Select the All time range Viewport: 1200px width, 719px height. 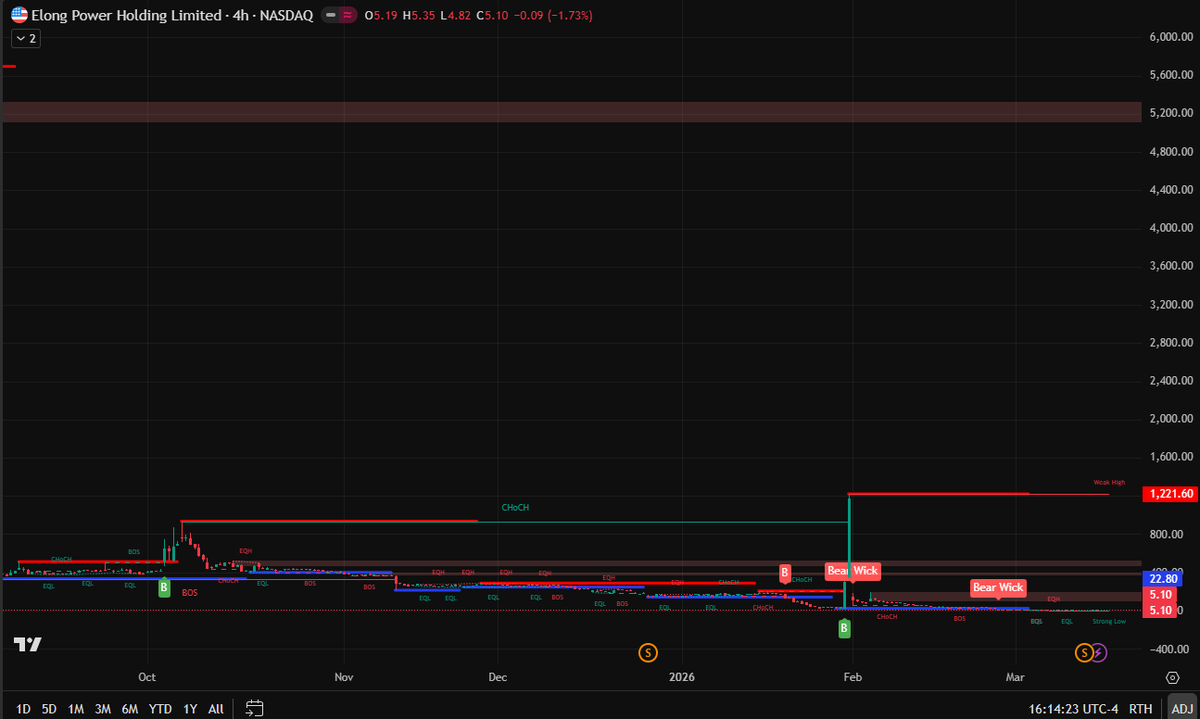point(215,707)
